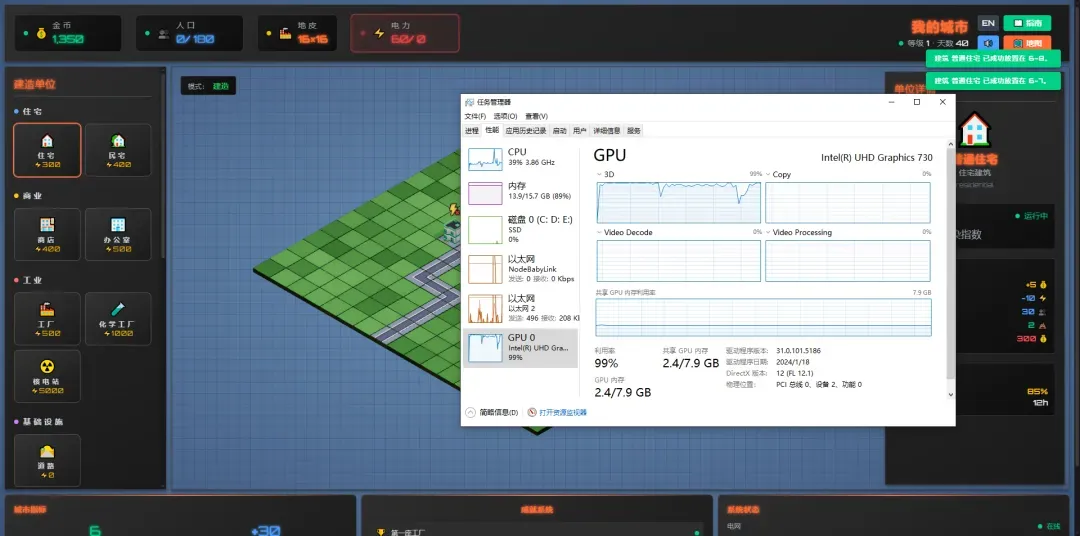This screenshot has height=536, width=1080.
Task: Mute the game sound with speaker button
Action: [988, 43]
